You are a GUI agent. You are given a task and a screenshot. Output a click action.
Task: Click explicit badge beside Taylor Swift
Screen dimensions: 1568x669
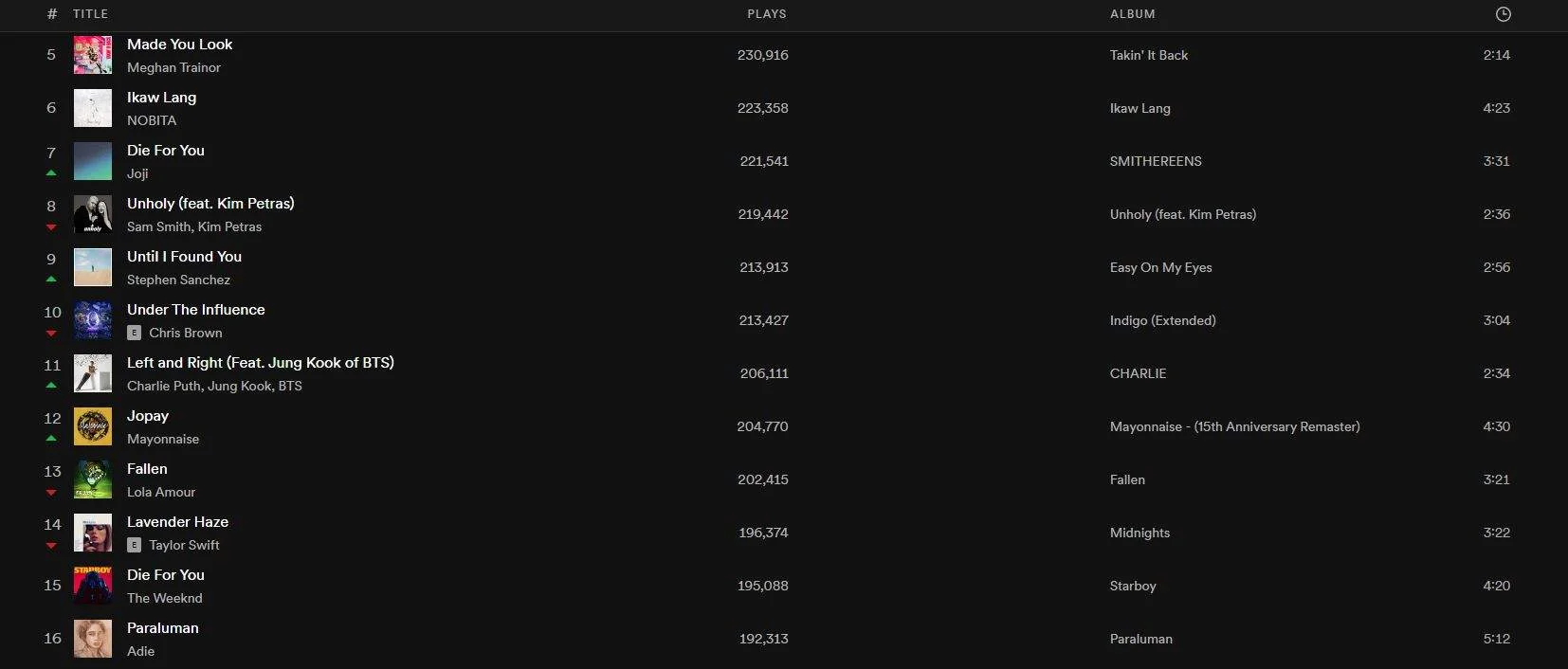tap(134, 545)
